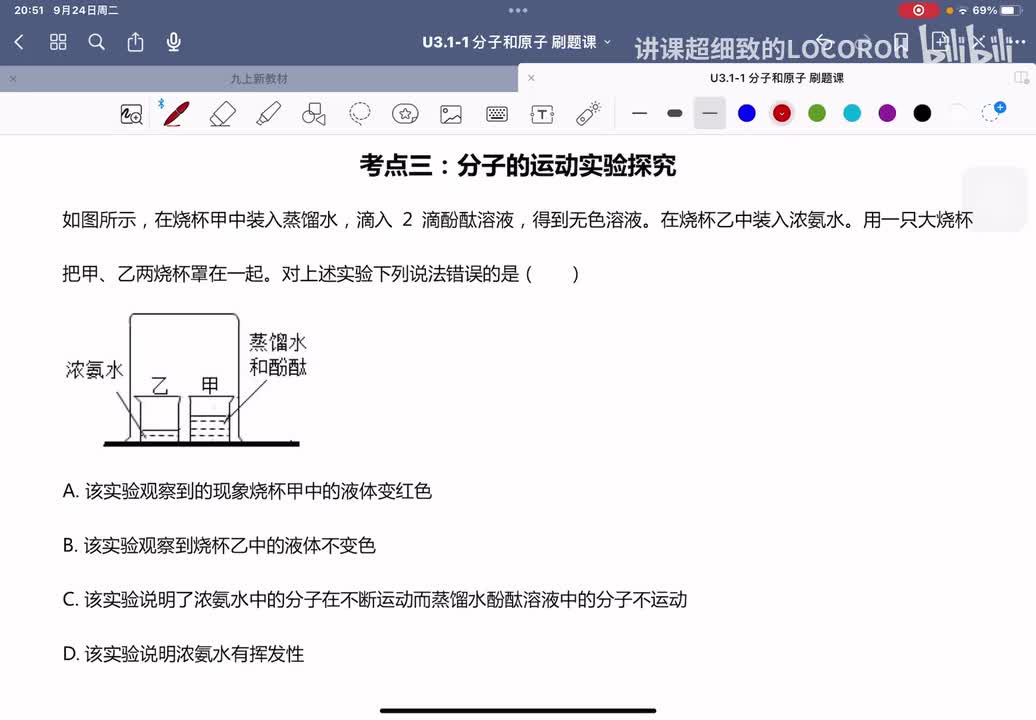Activate the laser pointer tool

[588, 114]
